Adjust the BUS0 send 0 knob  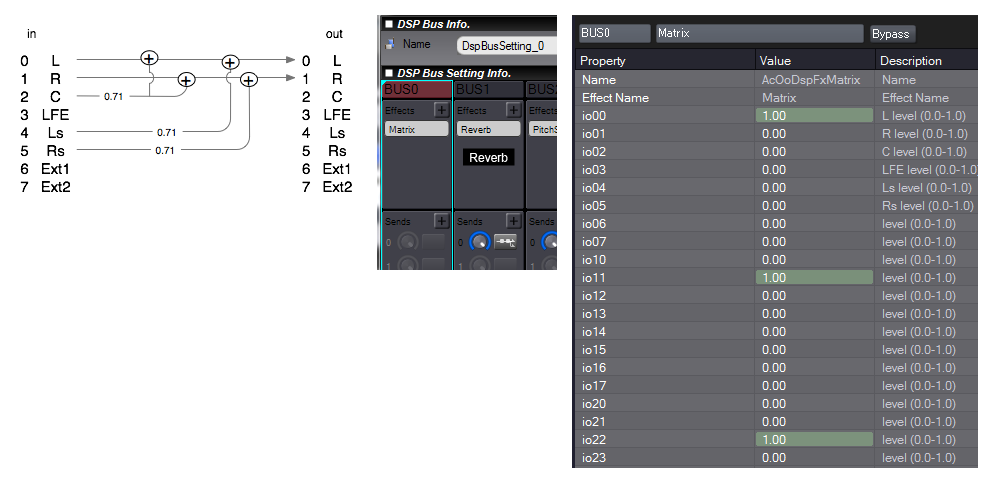click(408, 242)
